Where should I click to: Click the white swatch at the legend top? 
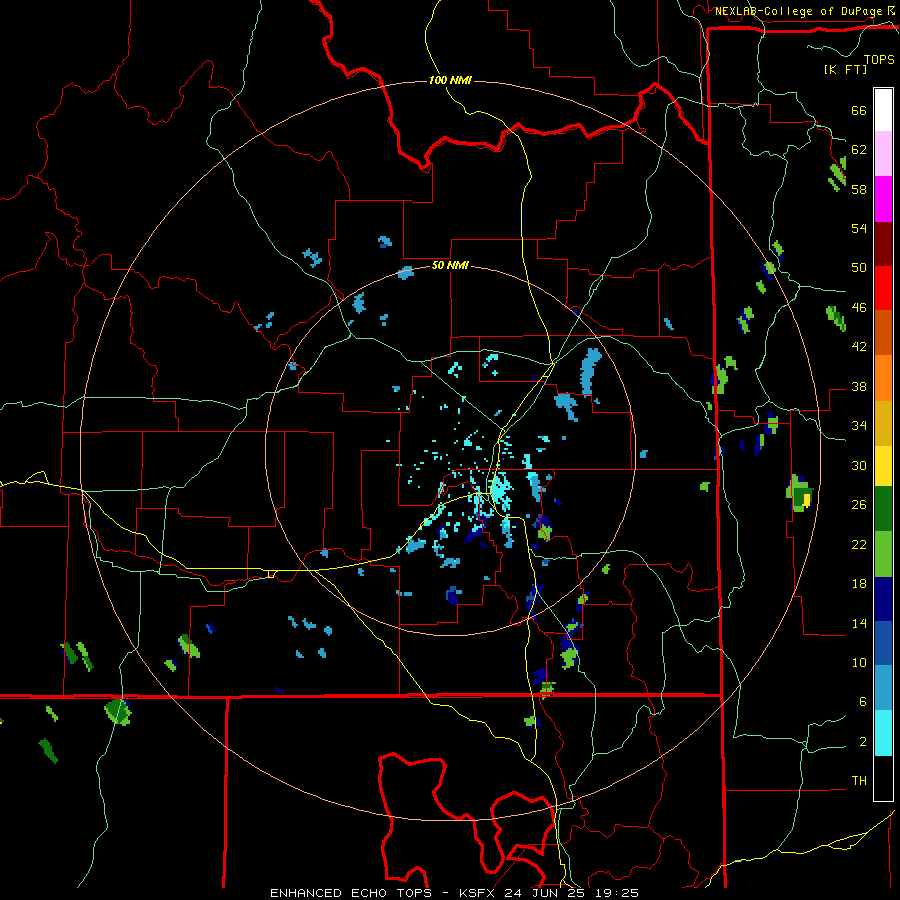(883, 110)
